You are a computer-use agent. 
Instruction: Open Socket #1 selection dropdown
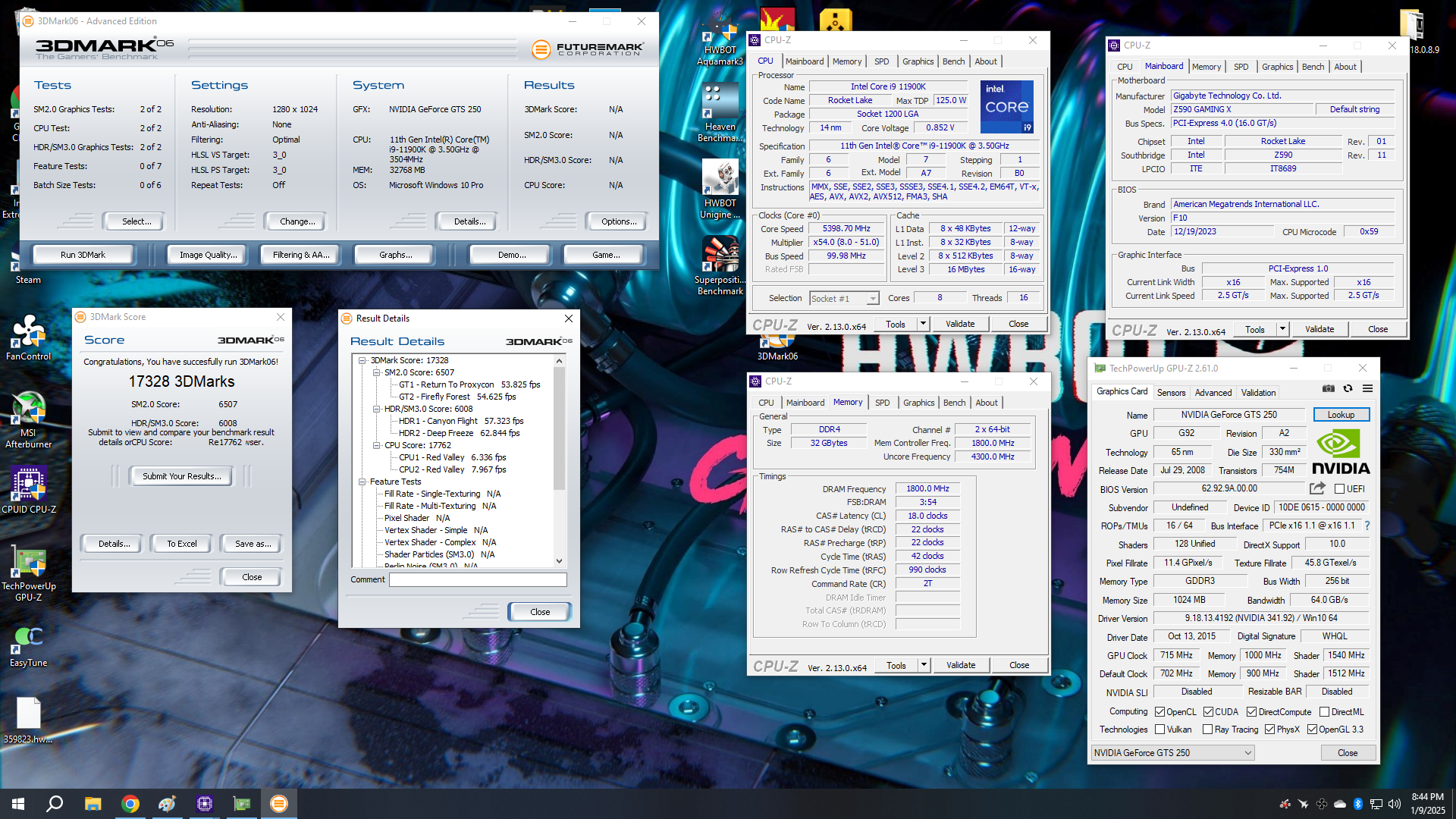coord(844,299)
